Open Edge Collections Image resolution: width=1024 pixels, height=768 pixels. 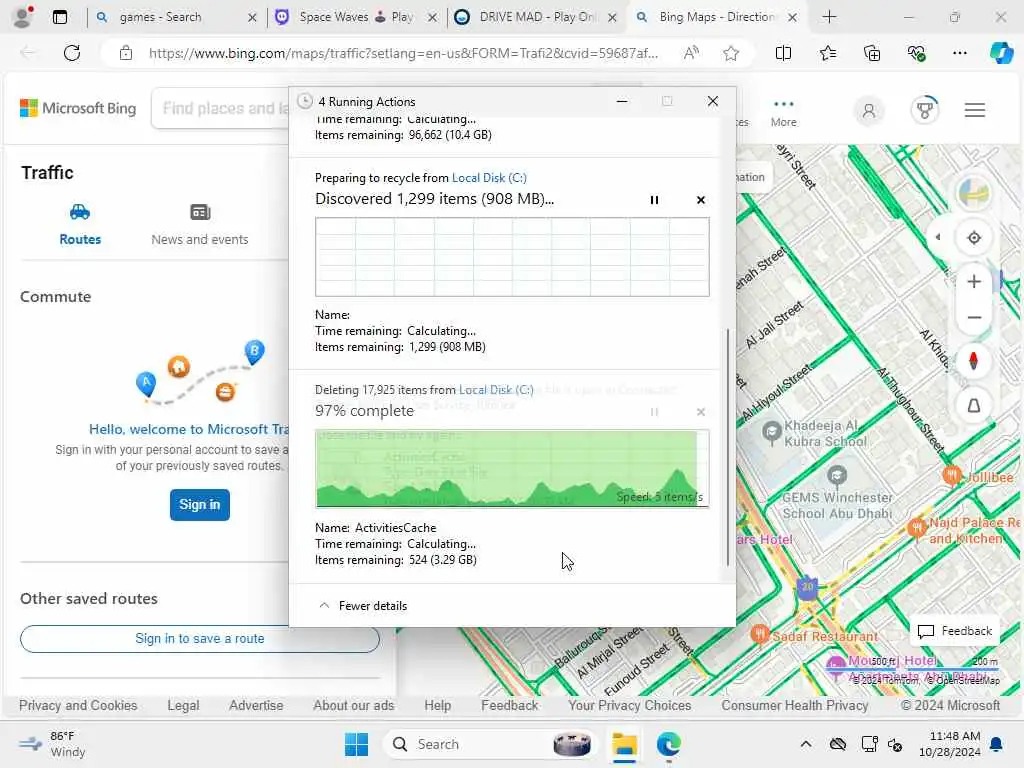[872, 53]
